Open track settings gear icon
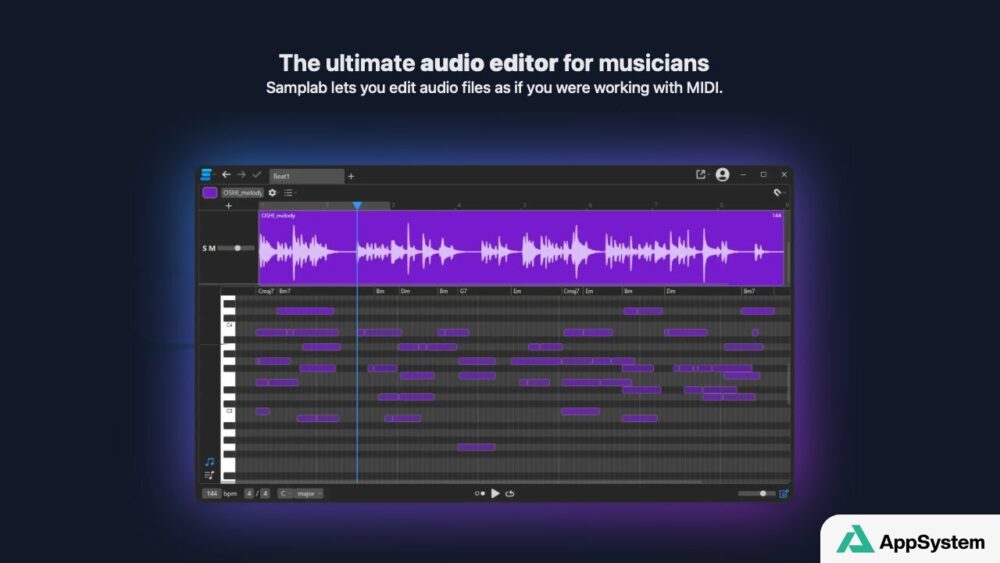This screenshot has height=563, width=1000. click(272, 193)
